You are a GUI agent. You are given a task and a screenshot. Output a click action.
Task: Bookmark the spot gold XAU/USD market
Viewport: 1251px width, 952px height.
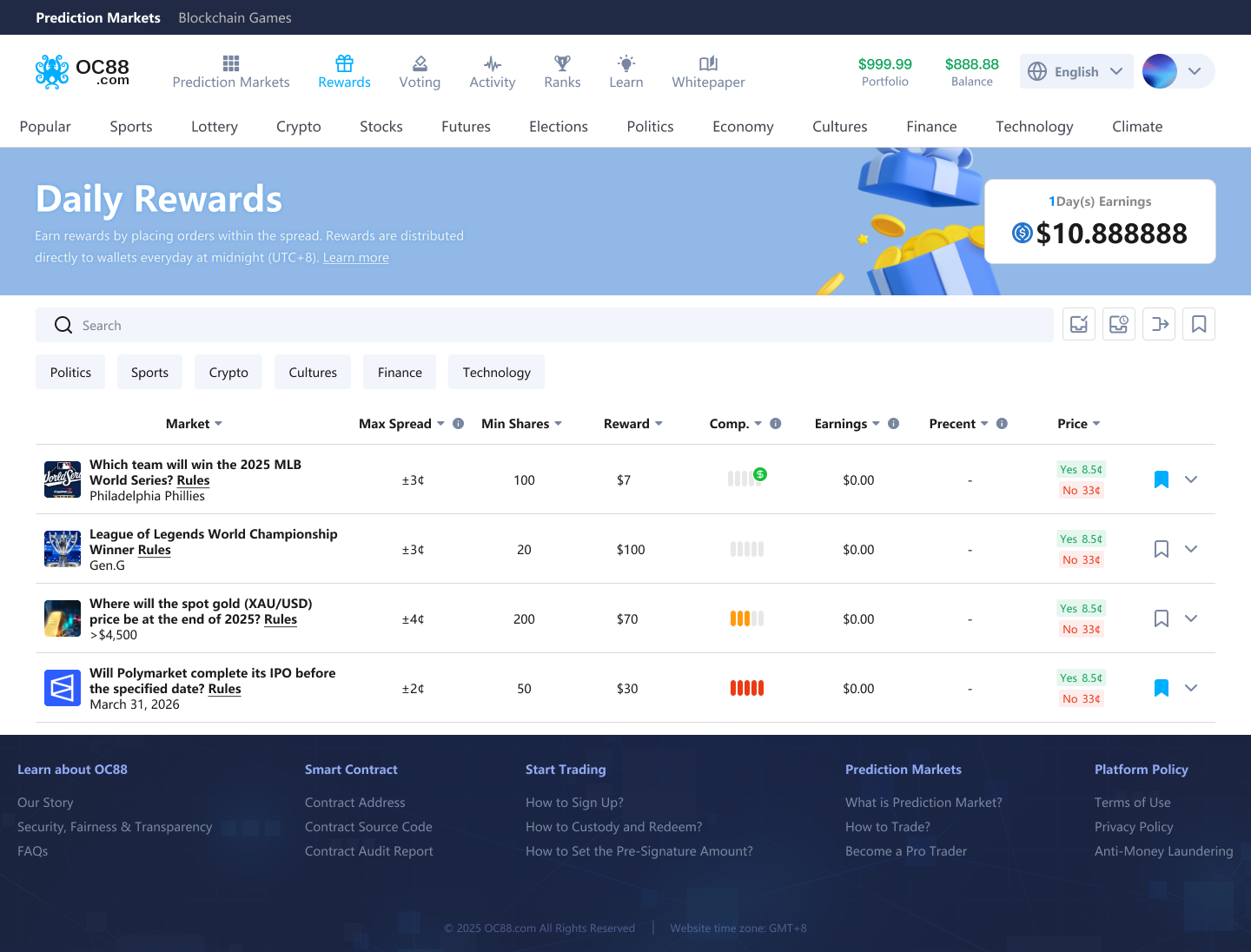[1162, 618]
